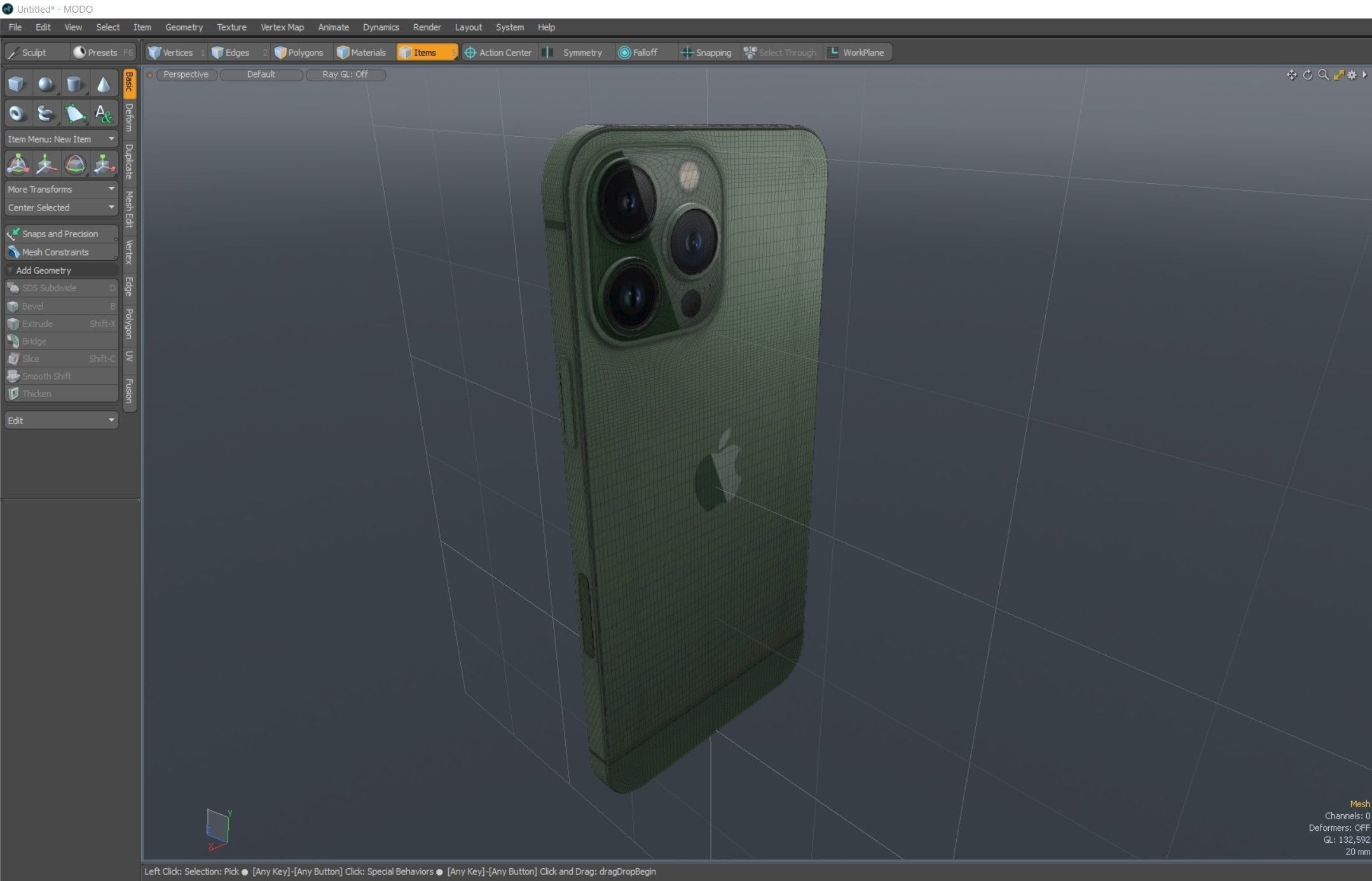The height and width of the screenshot is (881, 1372).
Task: Open the Vertex Map menu
Action: pos(282,27)
